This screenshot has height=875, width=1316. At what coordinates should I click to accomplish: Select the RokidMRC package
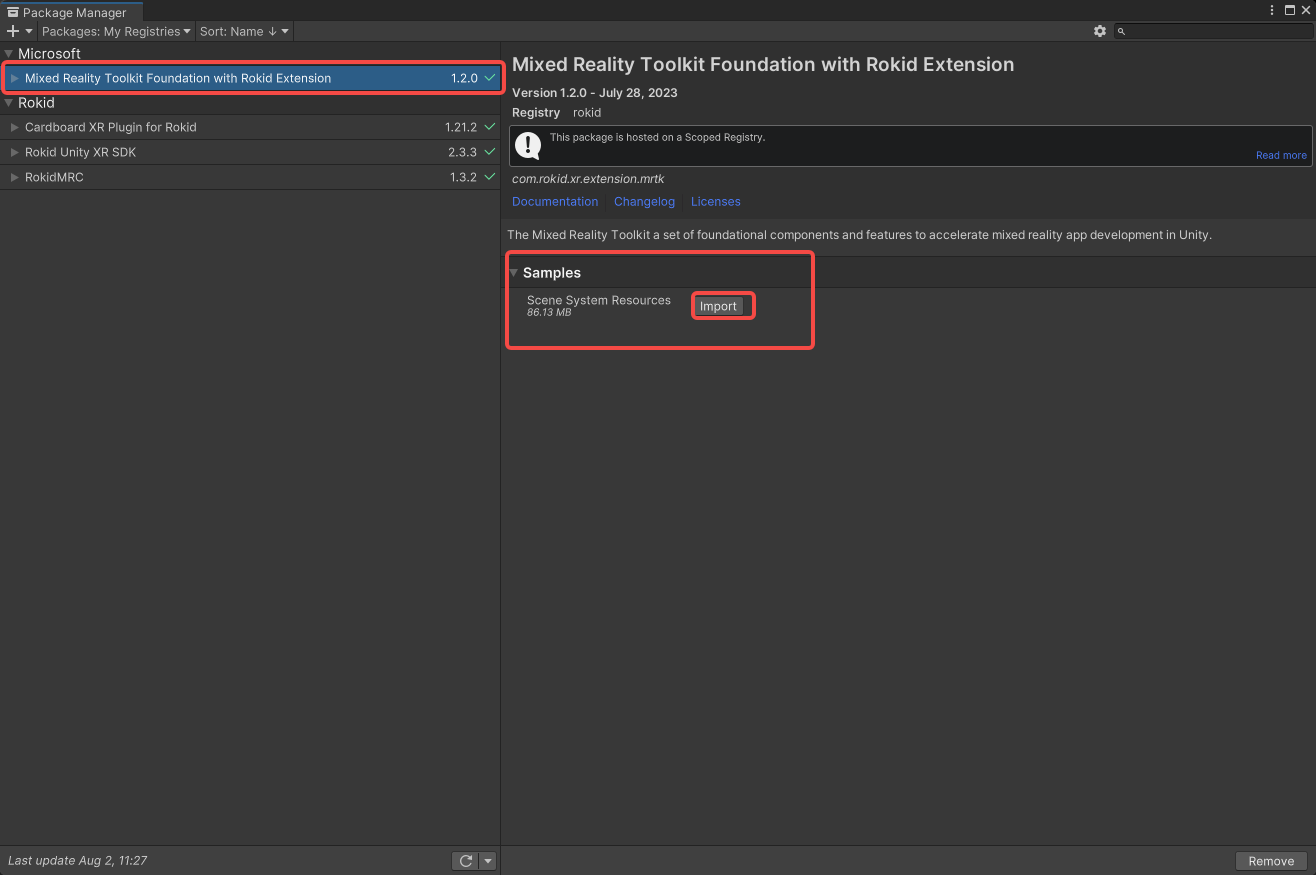point(250,177)
